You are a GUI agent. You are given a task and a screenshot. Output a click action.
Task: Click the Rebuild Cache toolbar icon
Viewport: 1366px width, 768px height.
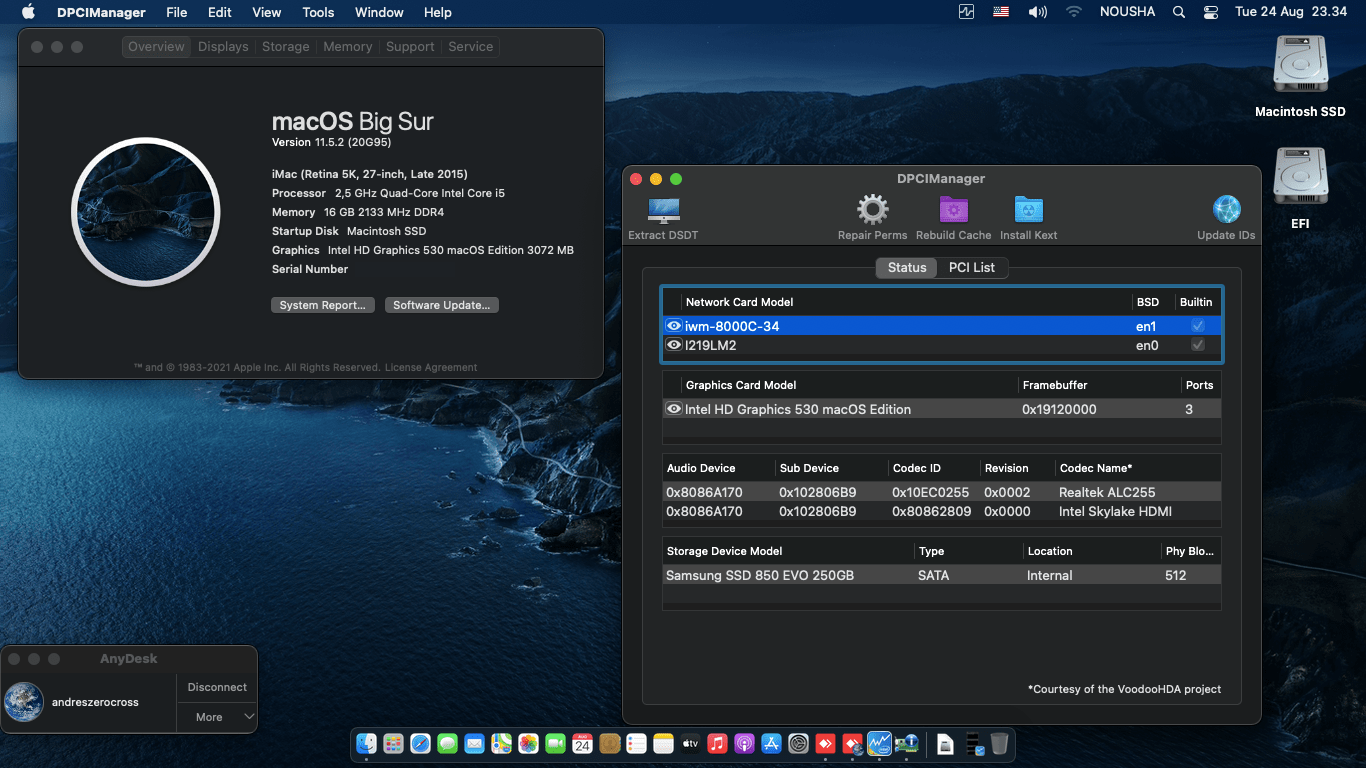953,210
